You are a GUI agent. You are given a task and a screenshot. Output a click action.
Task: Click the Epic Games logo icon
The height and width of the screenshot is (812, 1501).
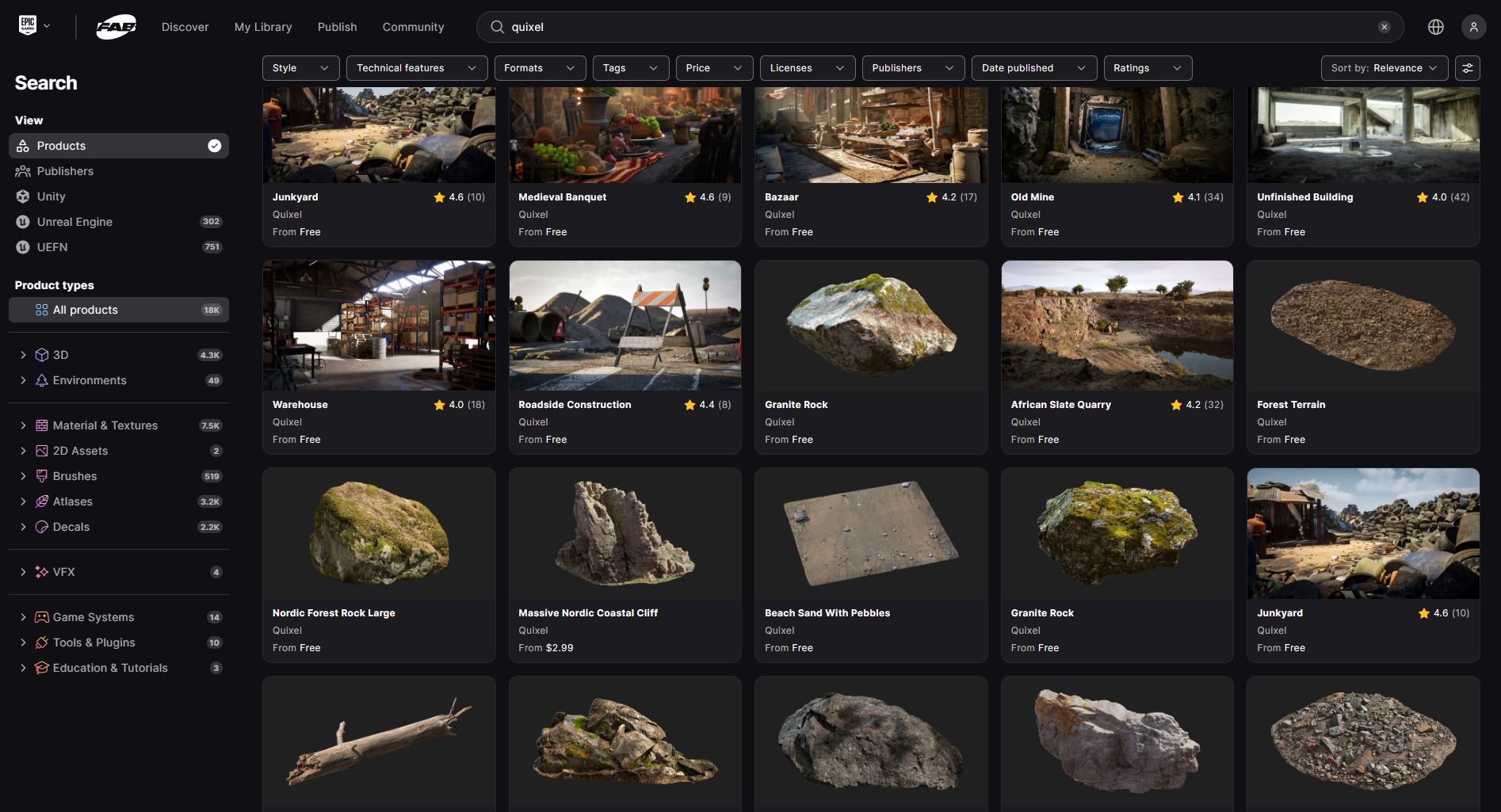point(28,25)
